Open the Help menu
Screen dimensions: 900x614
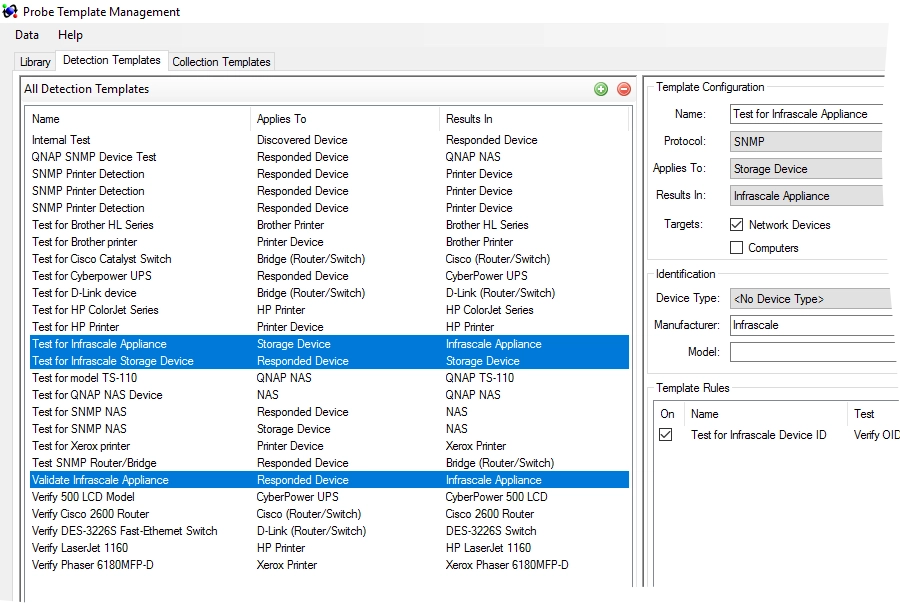coord(71,35)
